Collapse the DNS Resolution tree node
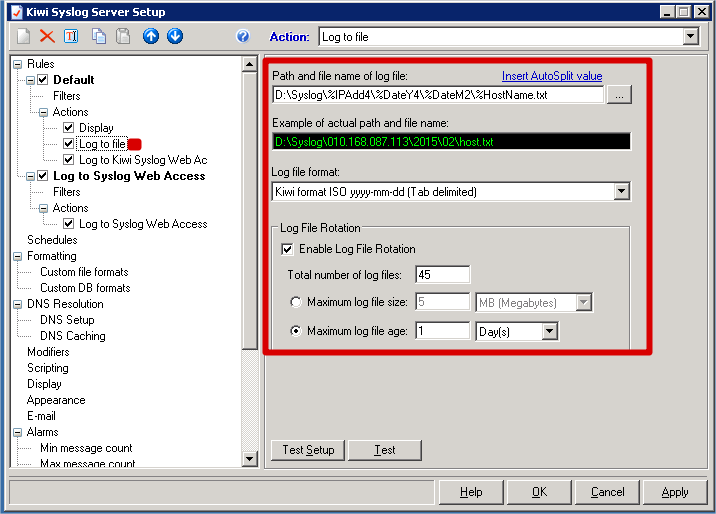 [x=17, y=304]
